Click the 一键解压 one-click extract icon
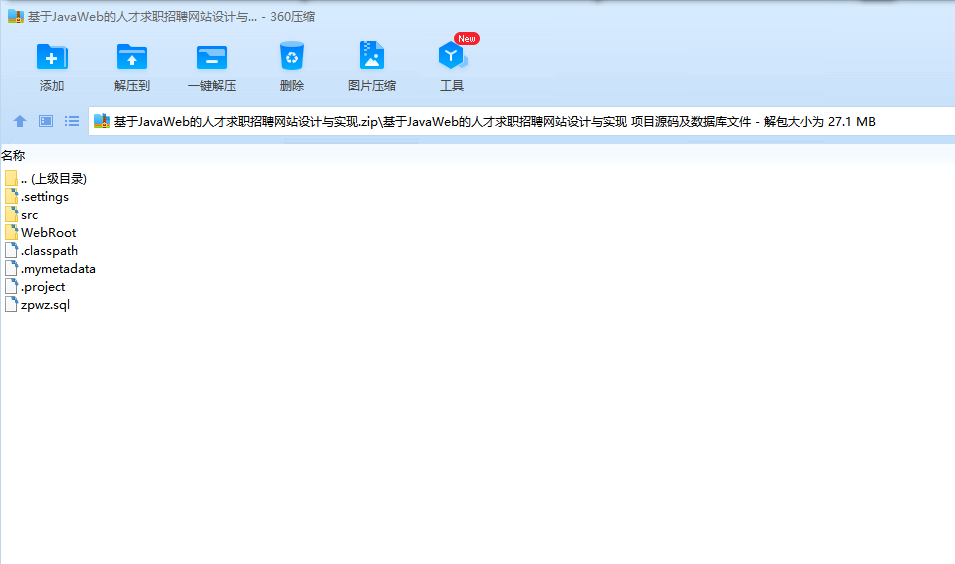 211,57
